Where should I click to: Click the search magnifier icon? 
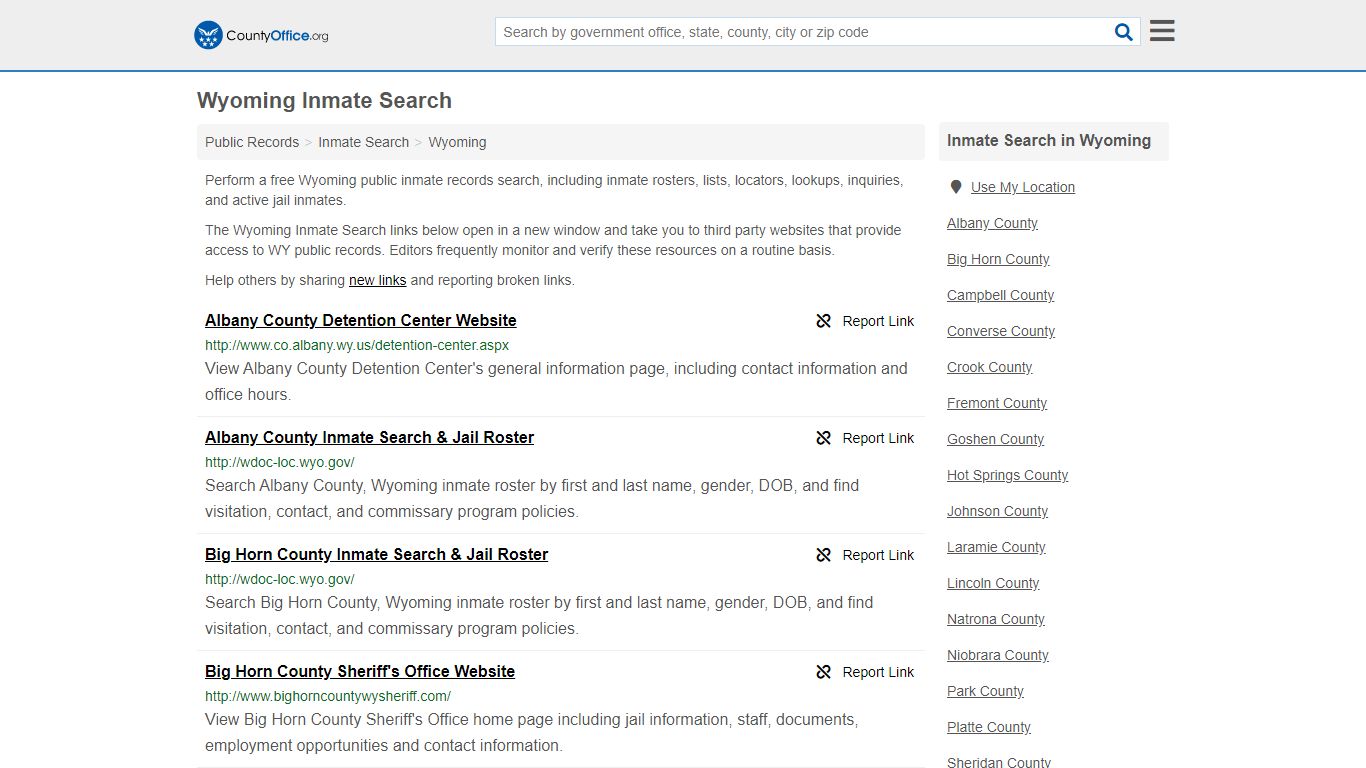coord(1124,32)
